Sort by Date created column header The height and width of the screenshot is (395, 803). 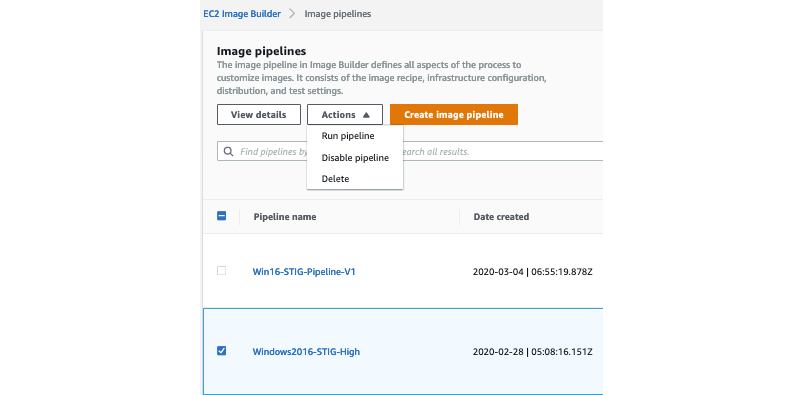[x=501, y=217]
